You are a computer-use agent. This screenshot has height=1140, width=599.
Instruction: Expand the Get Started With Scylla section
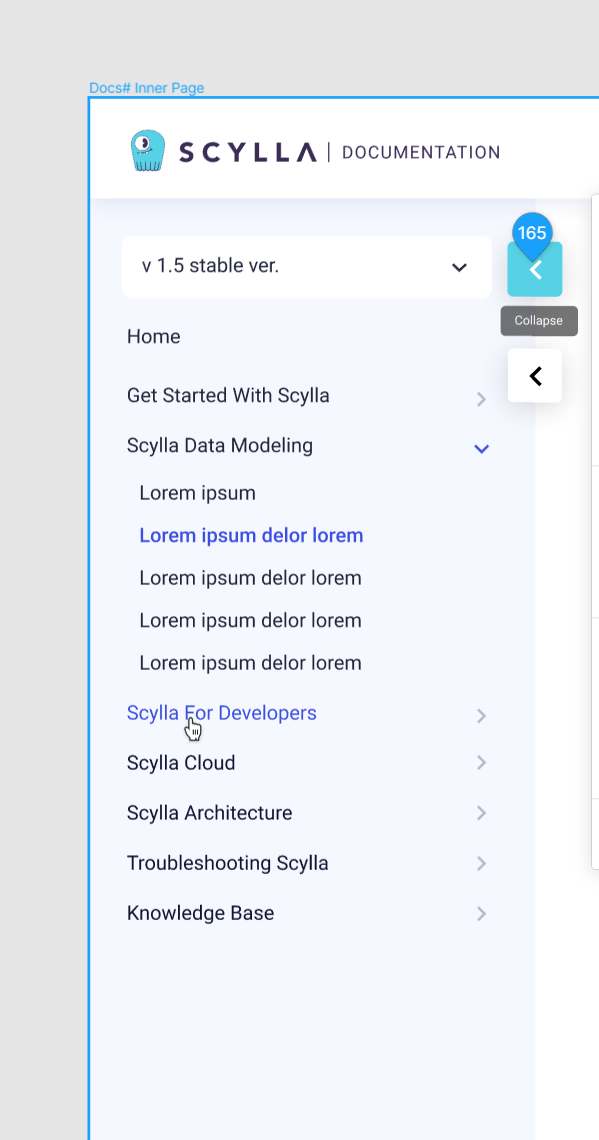pos(481,398)
